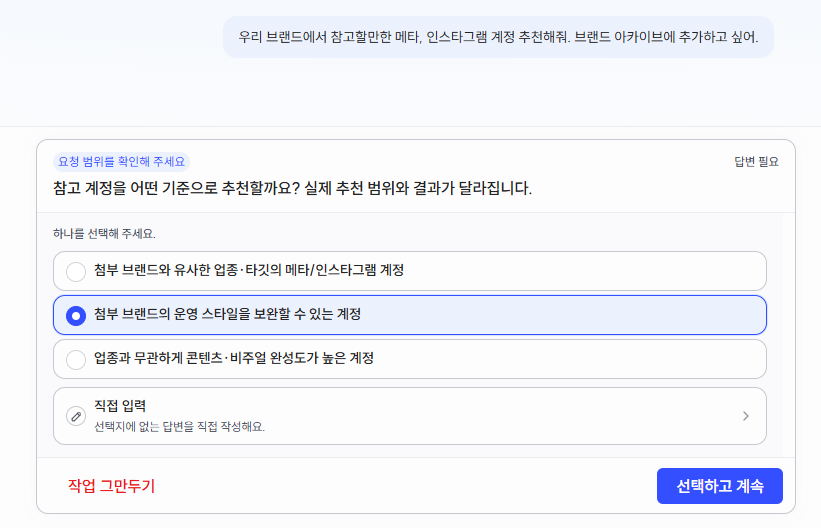Click the chevron arrow on 직접 입력 row
Image resolution: width=821 pixels, height=528 pixels.
tap(746, 416)
